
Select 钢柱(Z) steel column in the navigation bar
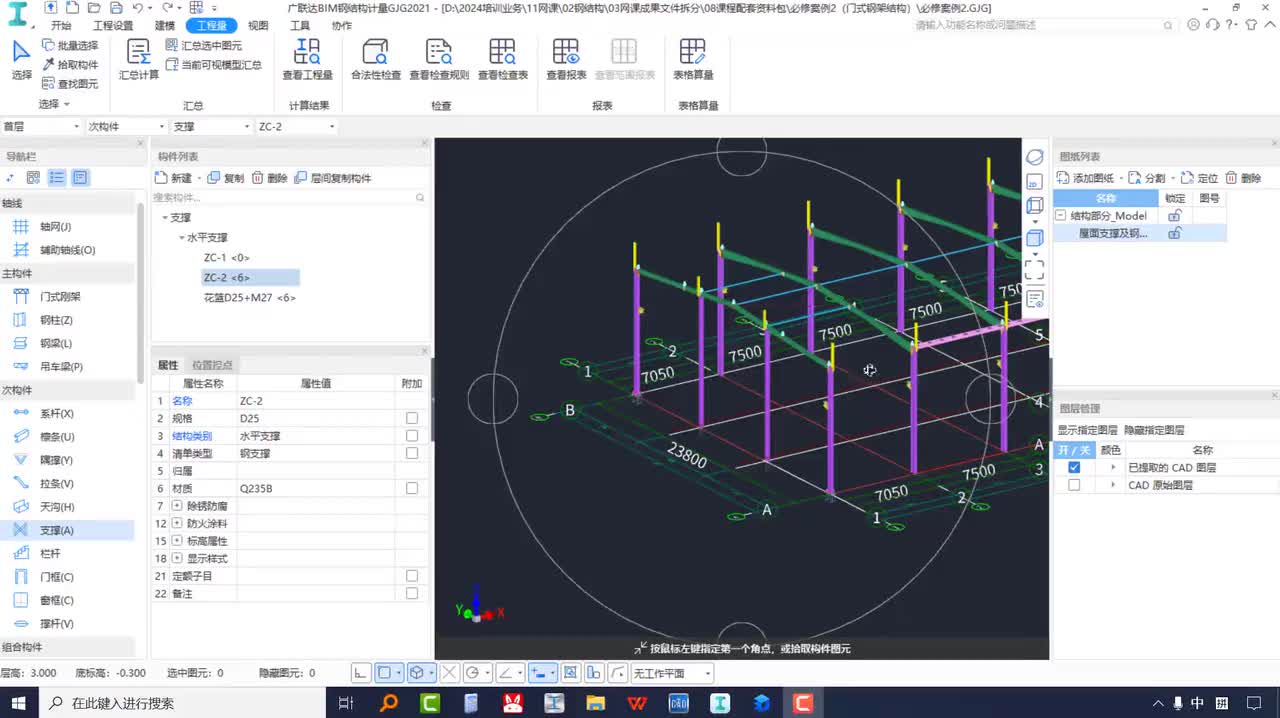[55, 320]
